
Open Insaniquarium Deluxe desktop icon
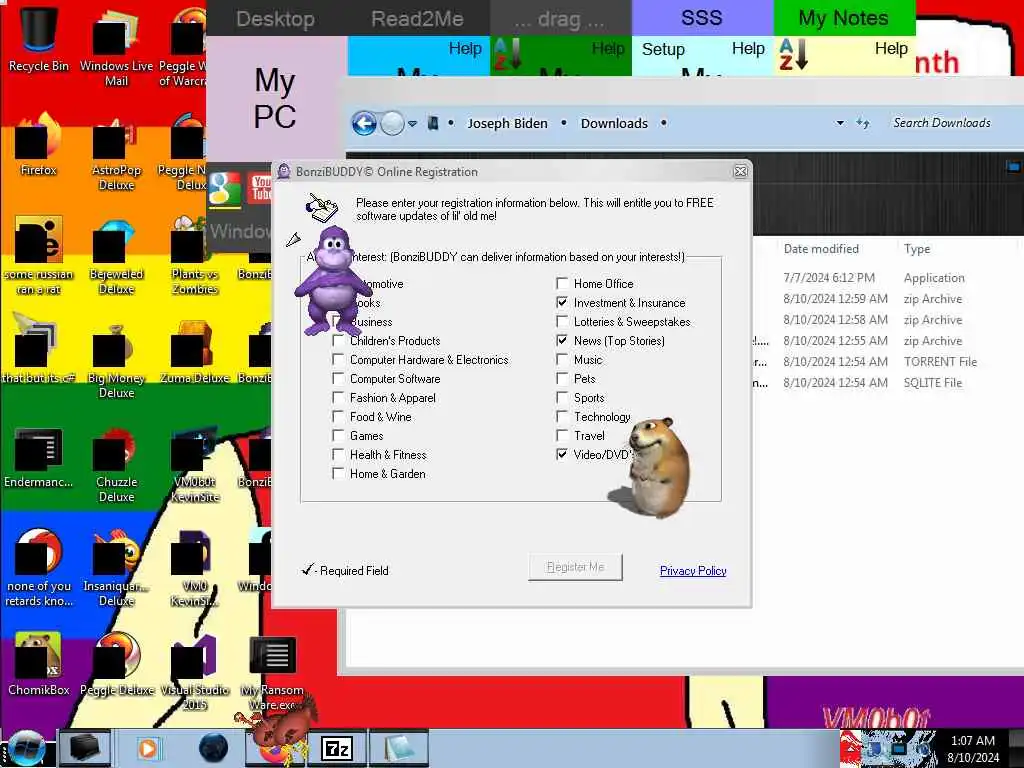coord(116,568)
